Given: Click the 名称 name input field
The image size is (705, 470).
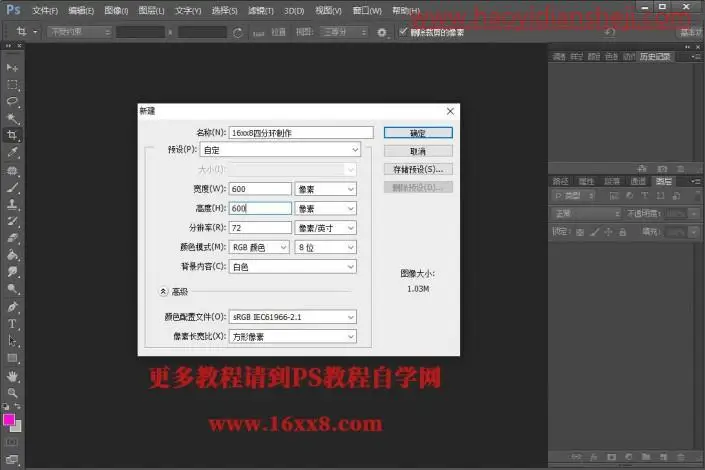Looking at the screenshot, I should tap(301, 133).
